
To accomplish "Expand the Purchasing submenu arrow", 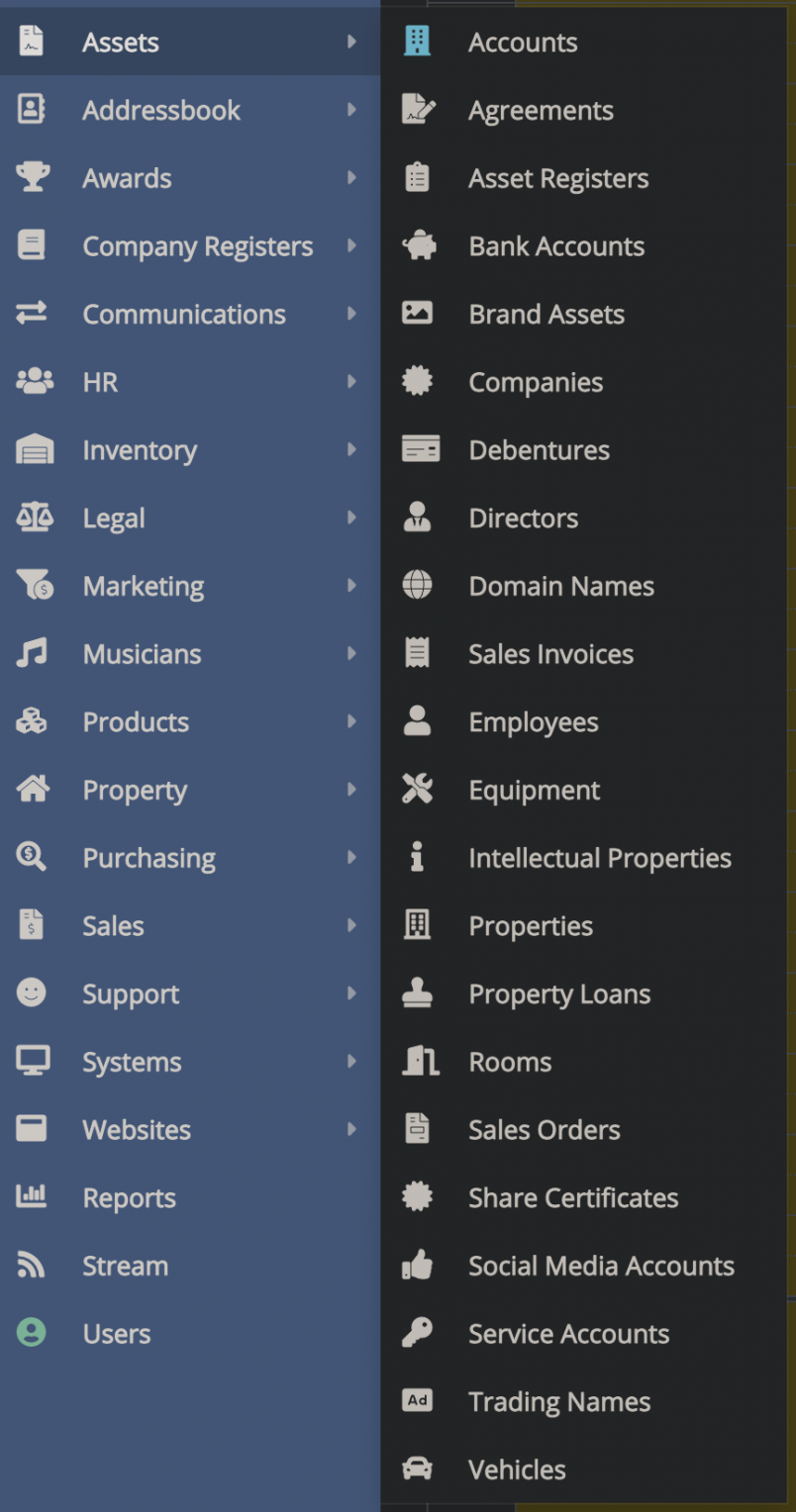I will click(351, 858).
